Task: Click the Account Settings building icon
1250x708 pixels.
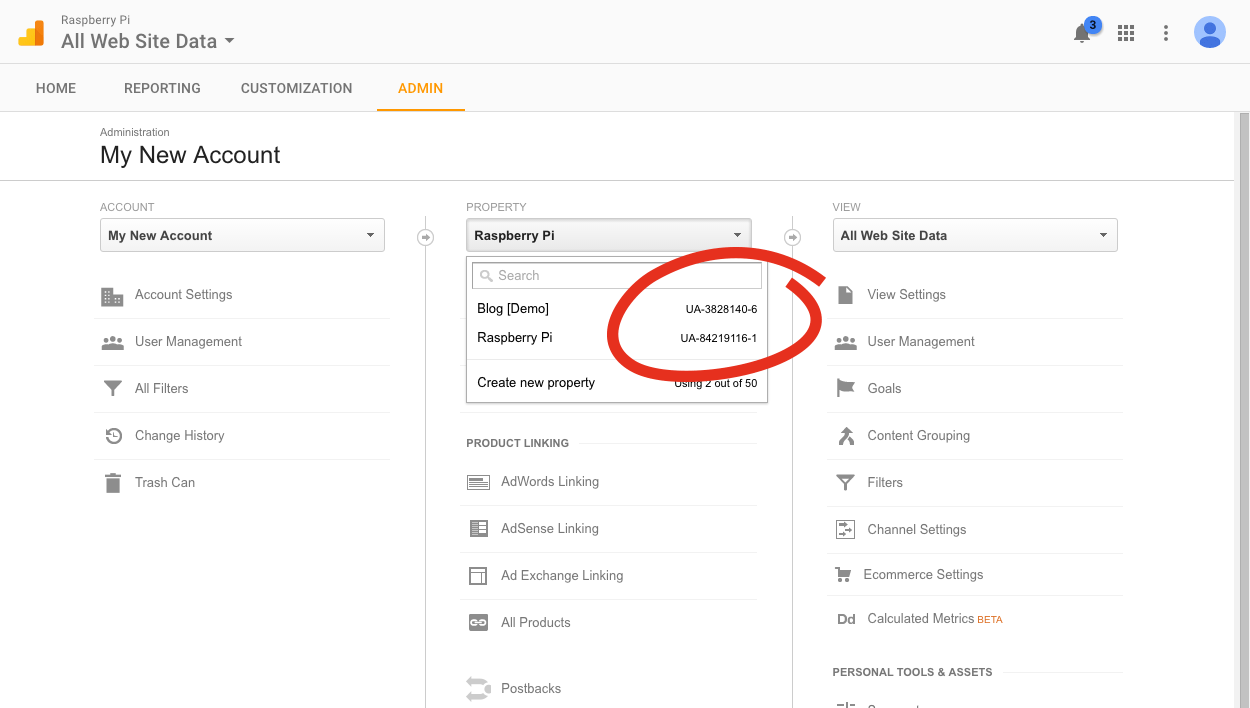Action: (x=112, y=296)
